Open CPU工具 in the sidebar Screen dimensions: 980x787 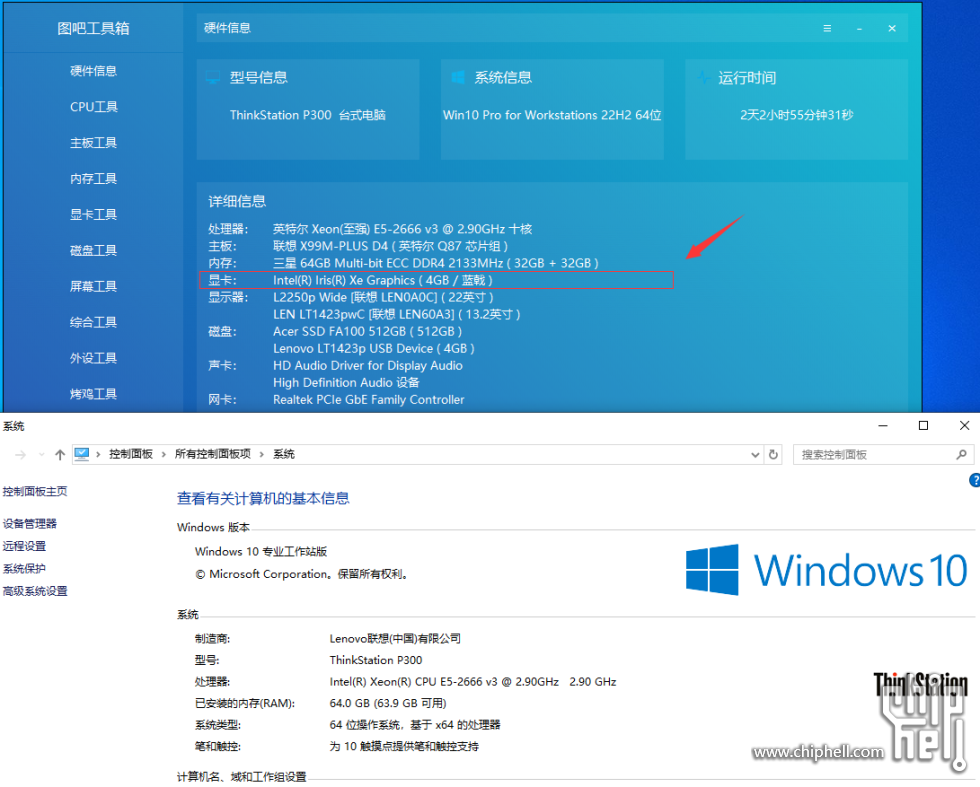point(93,107)
